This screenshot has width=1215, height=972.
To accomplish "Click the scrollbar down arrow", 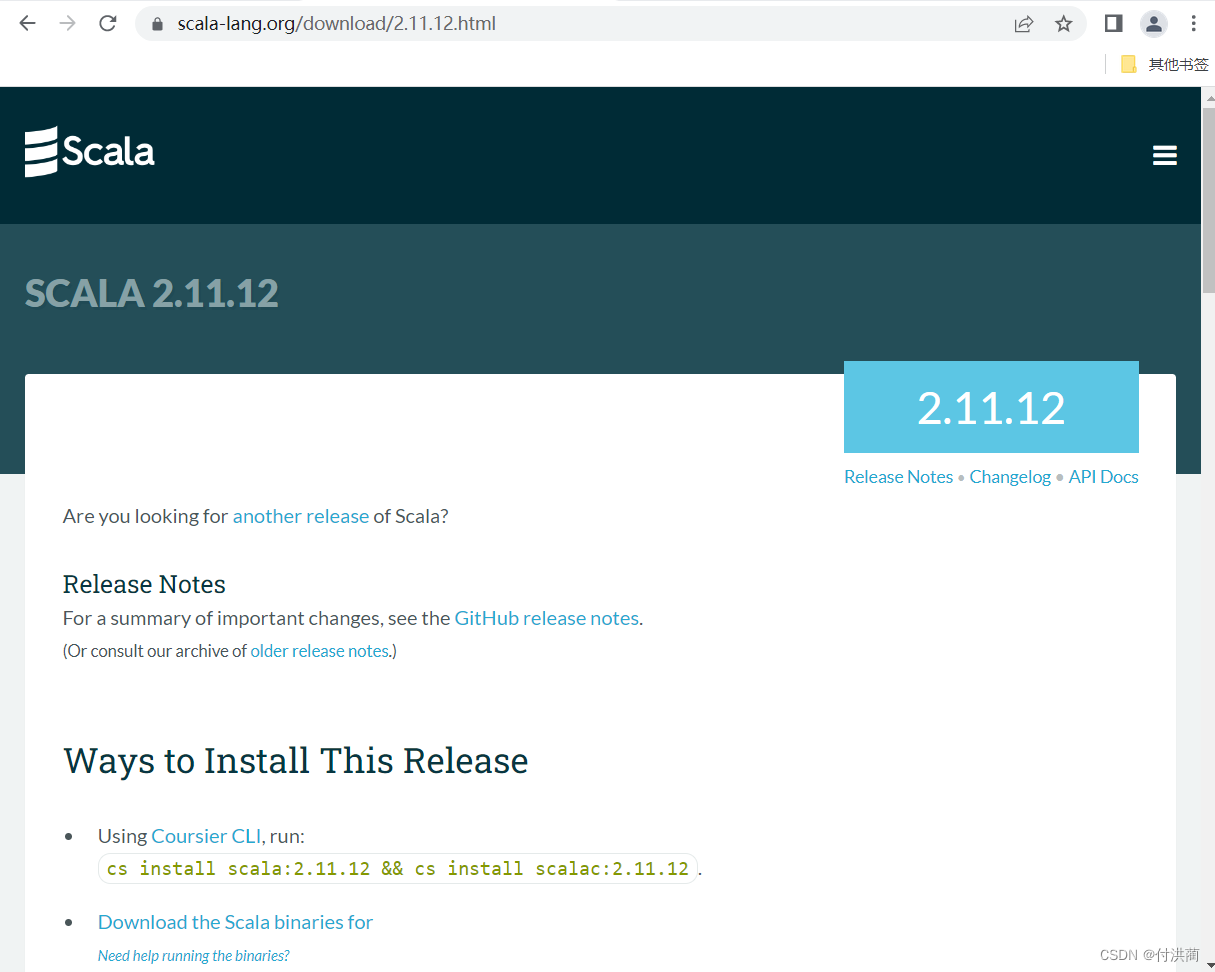I will coord(1207,964).
